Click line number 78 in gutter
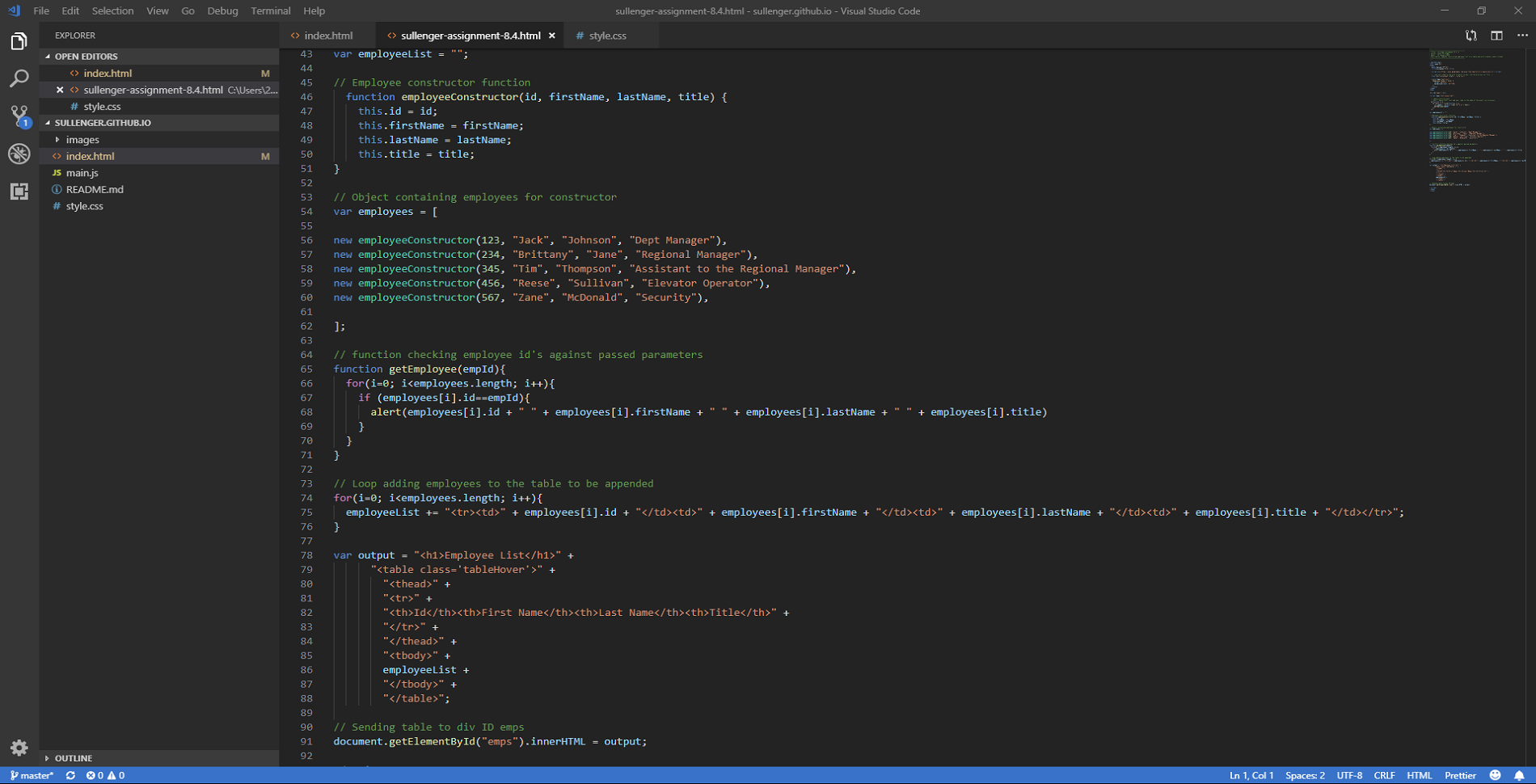 (306, 555)
